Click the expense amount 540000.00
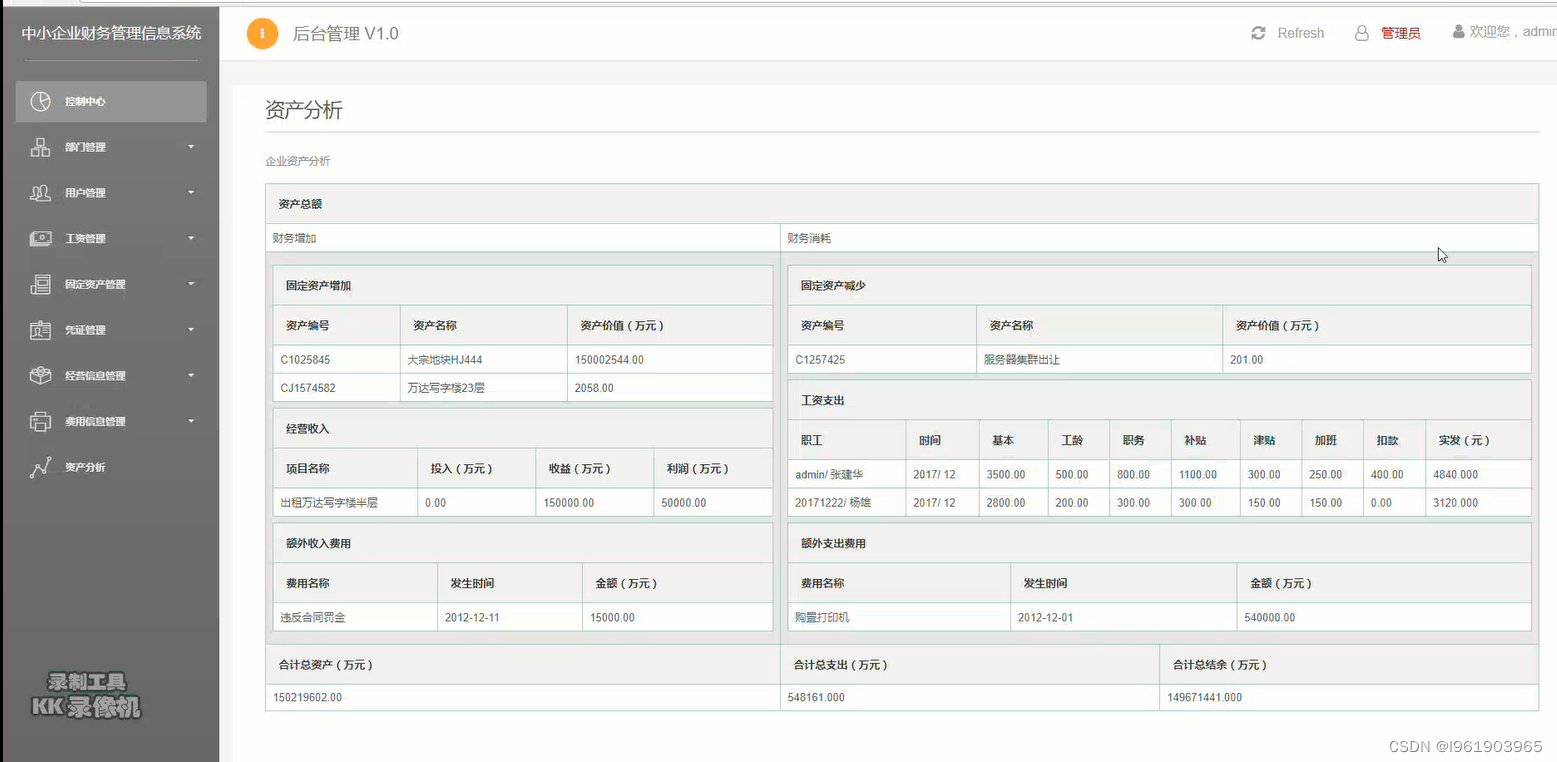Viewport: 1557px width, 762px height. pos(1269,618)
